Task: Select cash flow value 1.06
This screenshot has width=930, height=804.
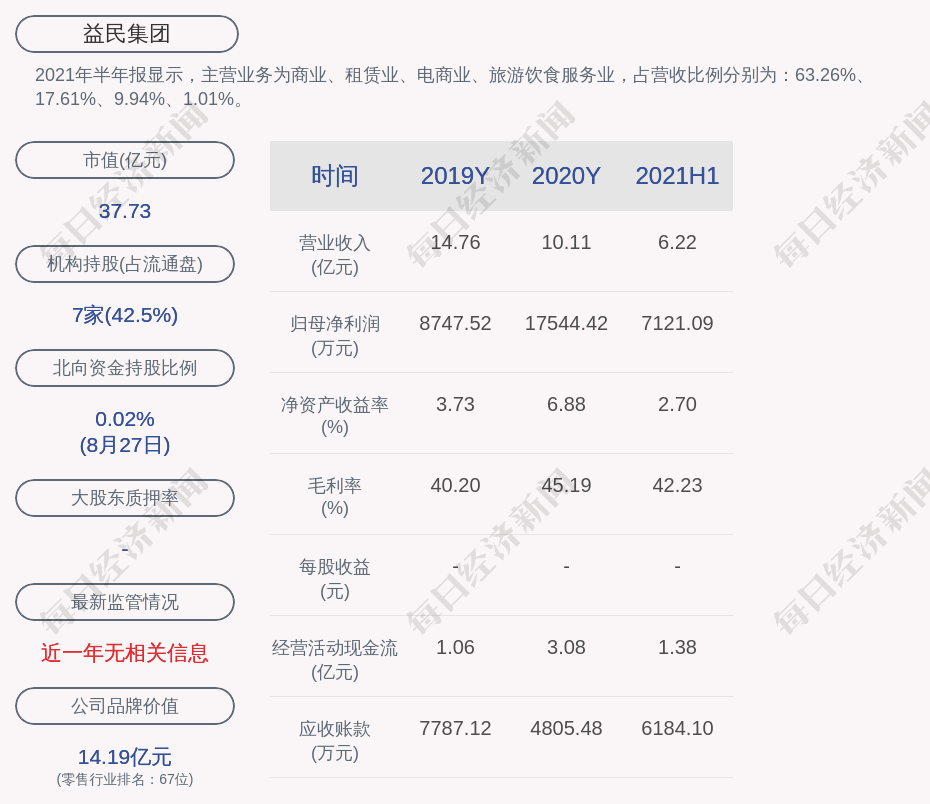Action: (x=455, y=647)
